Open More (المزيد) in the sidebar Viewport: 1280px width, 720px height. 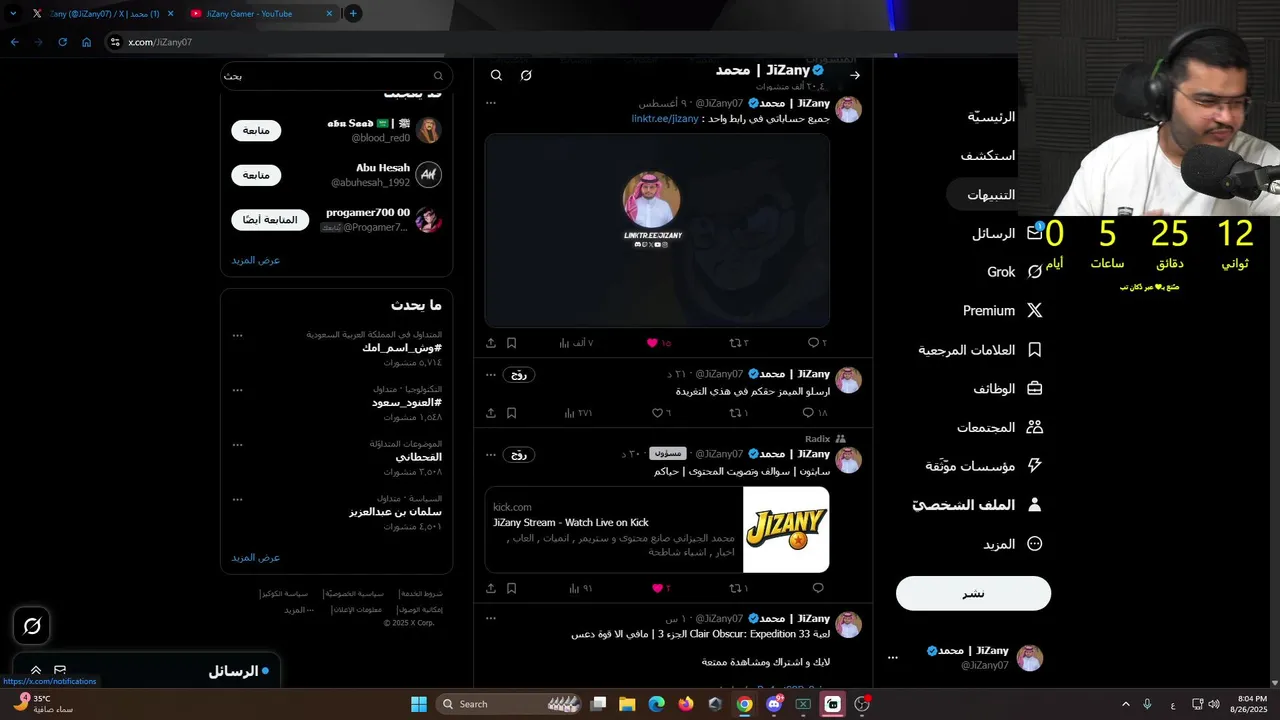click(1013, 544)
